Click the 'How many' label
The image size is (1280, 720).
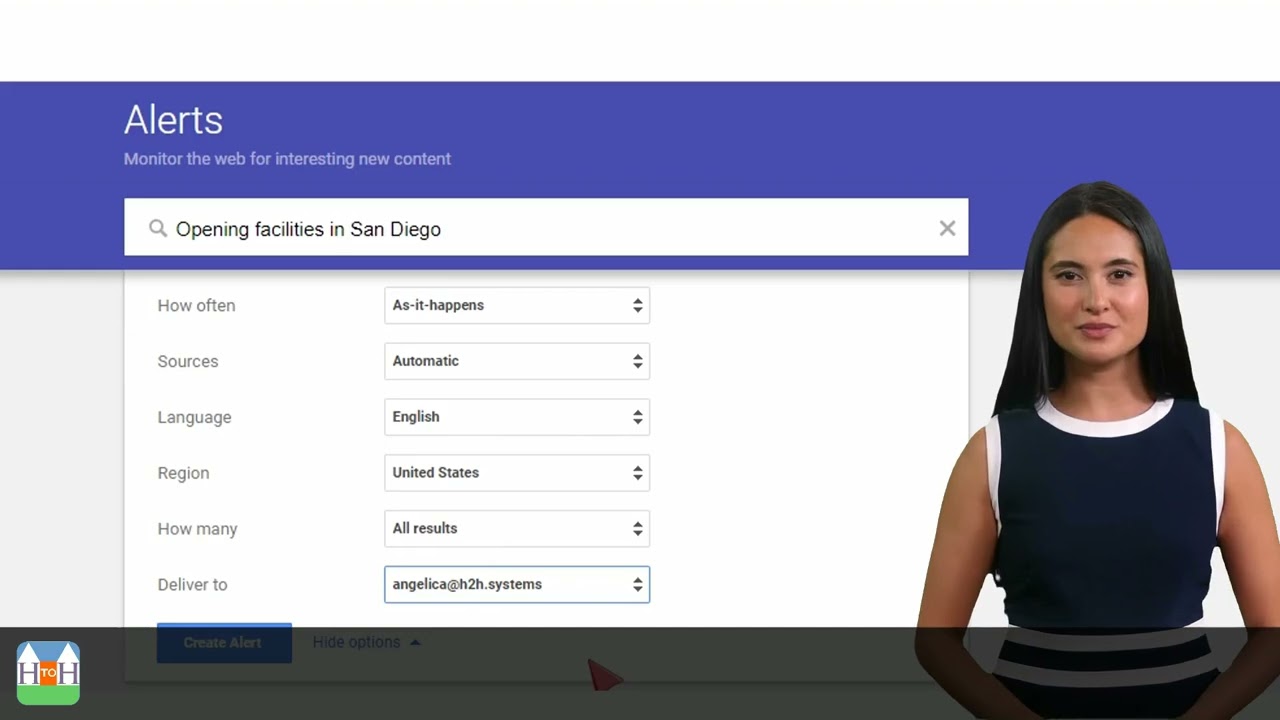[197, 529]
